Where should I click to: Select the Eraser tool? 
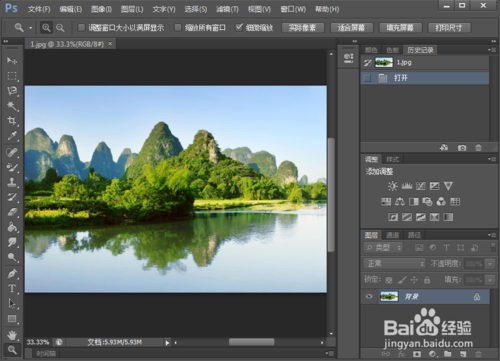[x=12, y=212]
